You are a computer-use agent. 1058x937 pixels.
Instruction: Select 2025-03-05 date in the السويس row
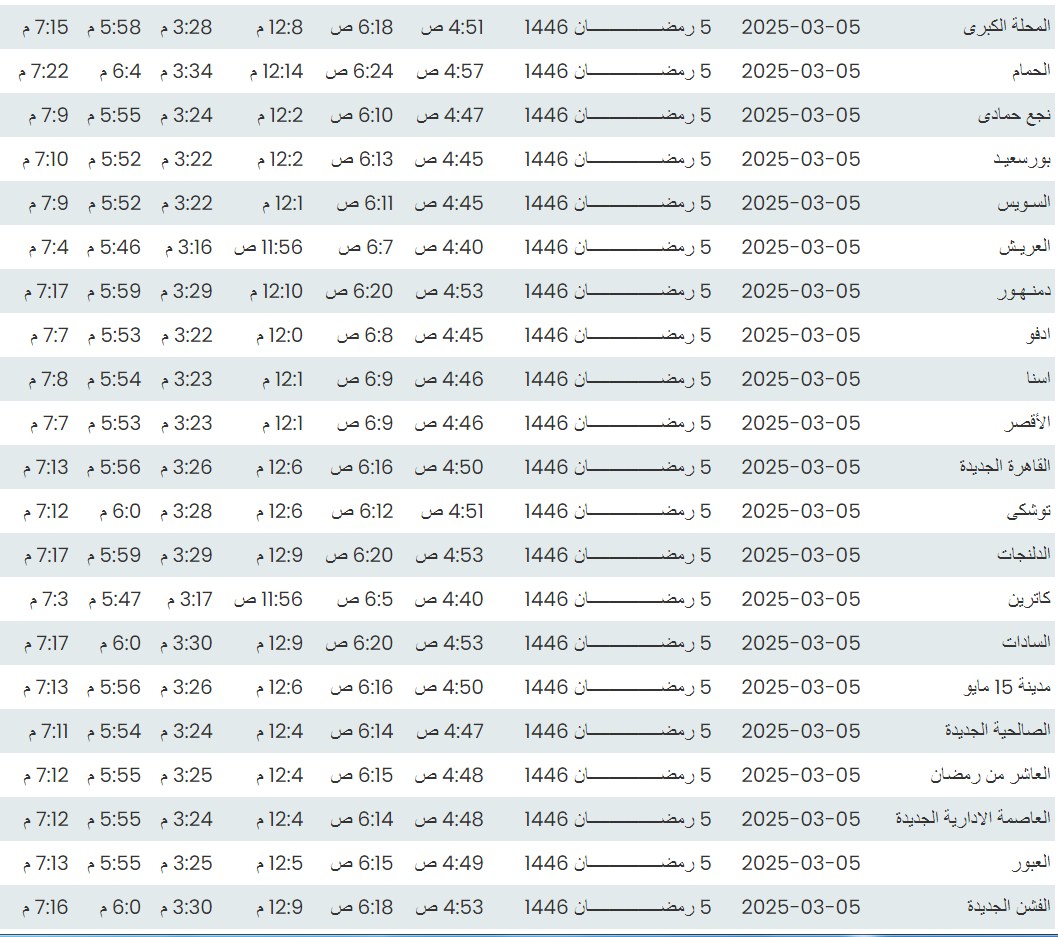click(800, 204)
